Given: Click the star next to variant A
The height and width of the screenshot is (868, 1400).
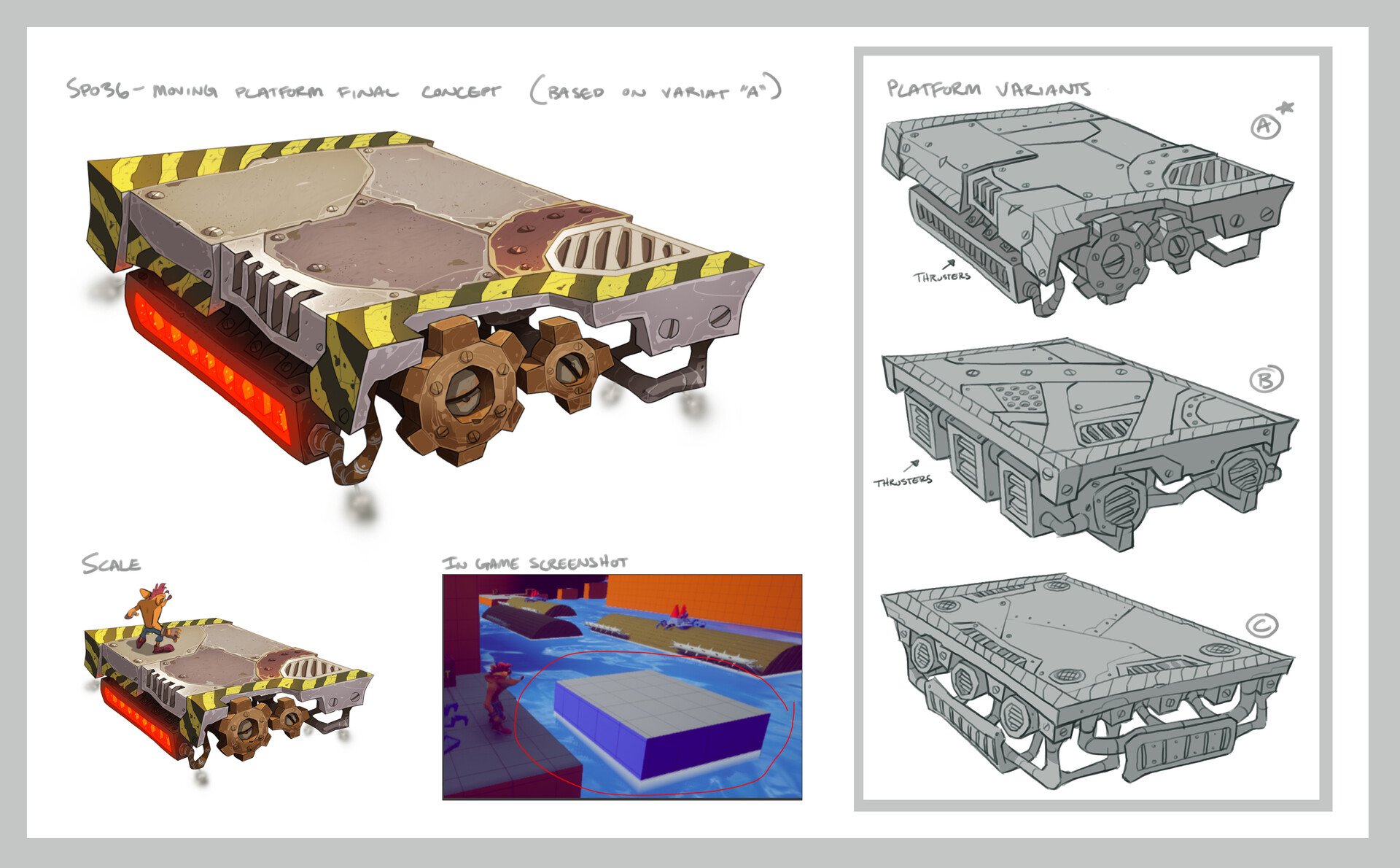Looking at the screenshot, I should pos(1286,108).
